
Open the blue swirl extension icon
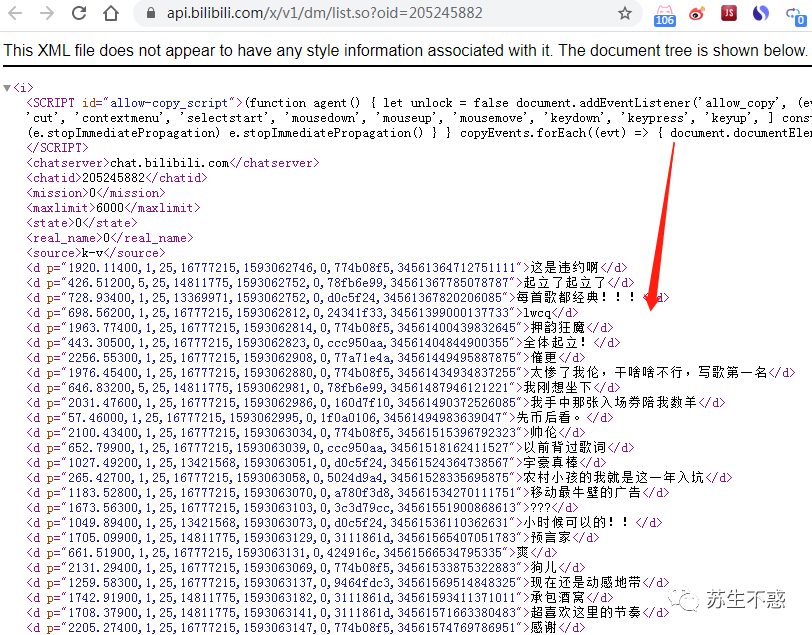(760, 13)
